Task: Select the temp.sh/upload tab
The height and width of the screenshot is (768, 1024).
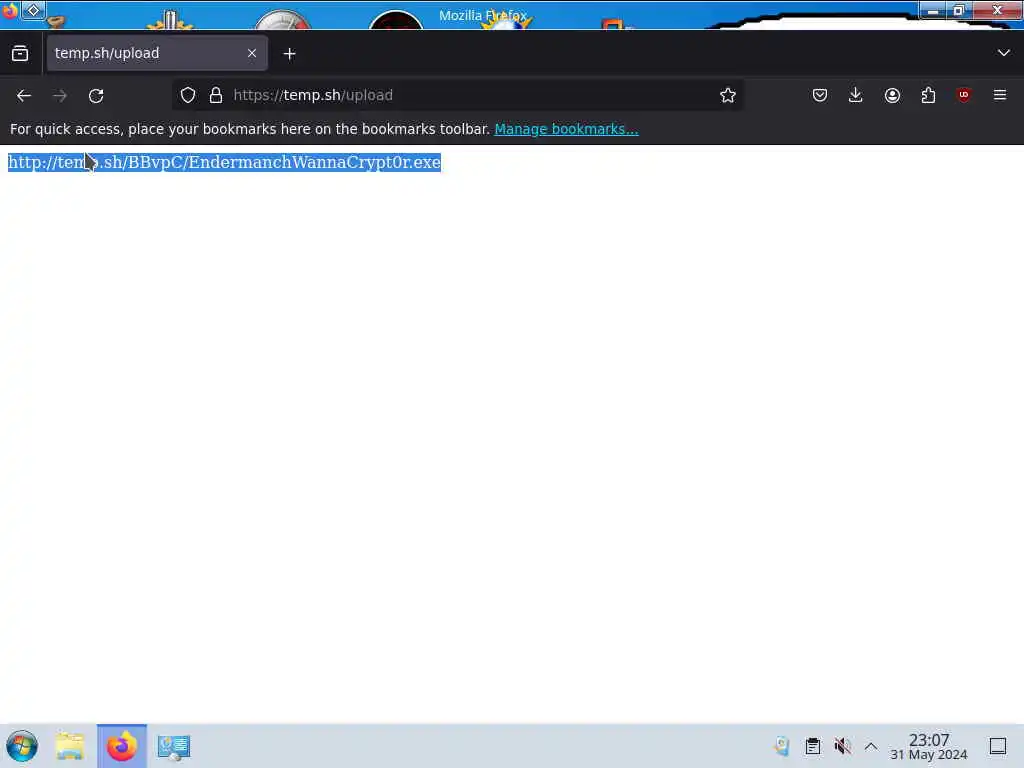Action: pyautogui.click(x=157, y=53)
